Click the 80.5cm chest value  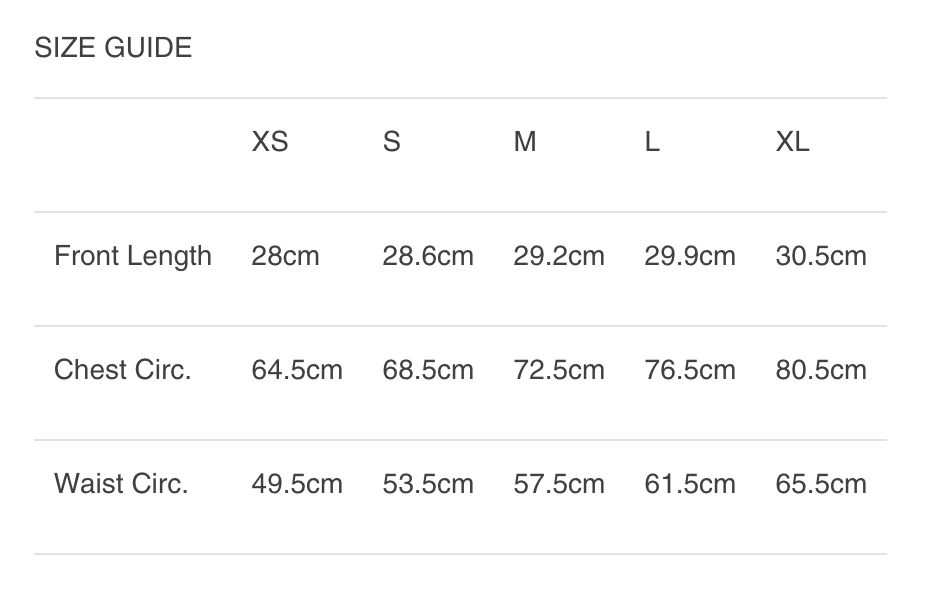tap(821, 370)
